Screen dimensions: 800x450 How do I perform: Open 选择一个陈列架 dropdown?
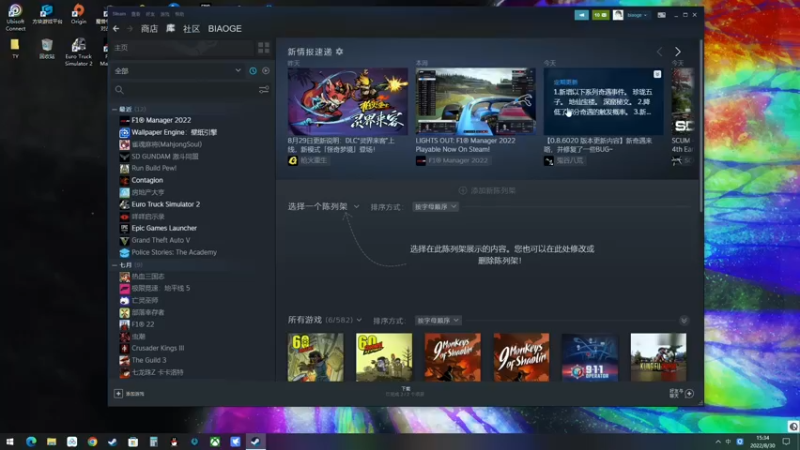(x=323, y=207)
